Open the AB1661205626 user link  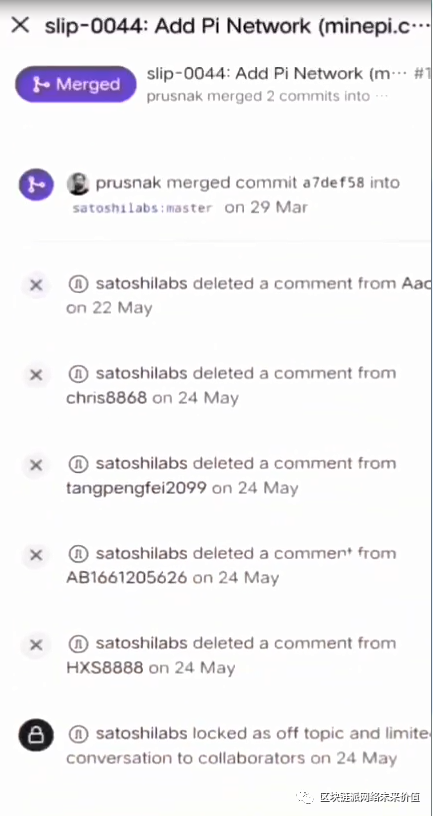(126, 578)
